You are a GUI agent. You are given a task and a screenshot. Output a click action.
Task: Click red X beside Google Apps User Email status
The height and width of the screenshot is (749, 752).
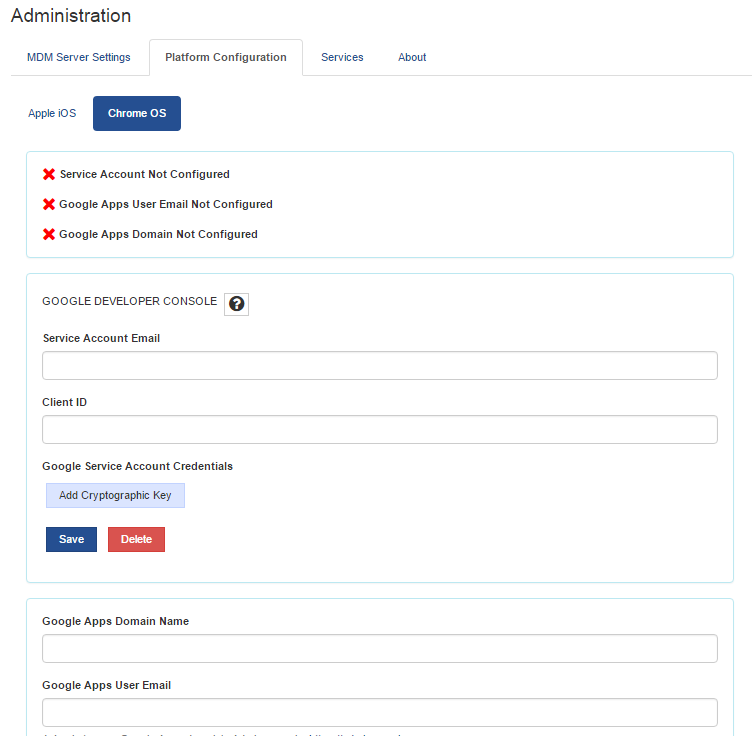[x=49, y=204]
